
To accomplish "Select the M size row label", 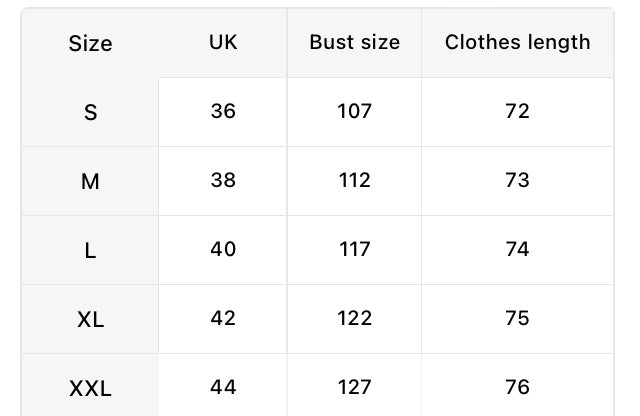I will (x=90, y=182).
